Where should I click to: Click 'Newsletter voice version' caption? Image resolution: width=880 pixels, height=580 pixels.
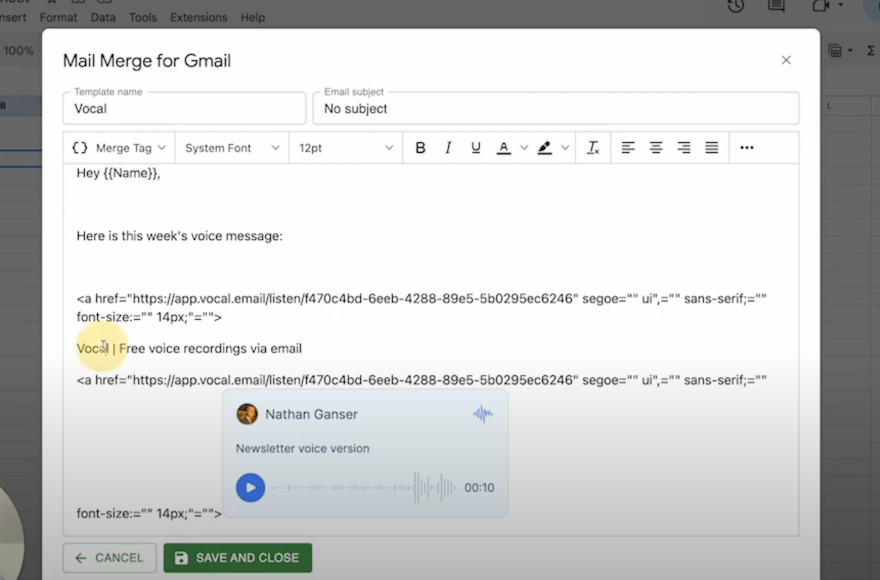coord(302,448)
